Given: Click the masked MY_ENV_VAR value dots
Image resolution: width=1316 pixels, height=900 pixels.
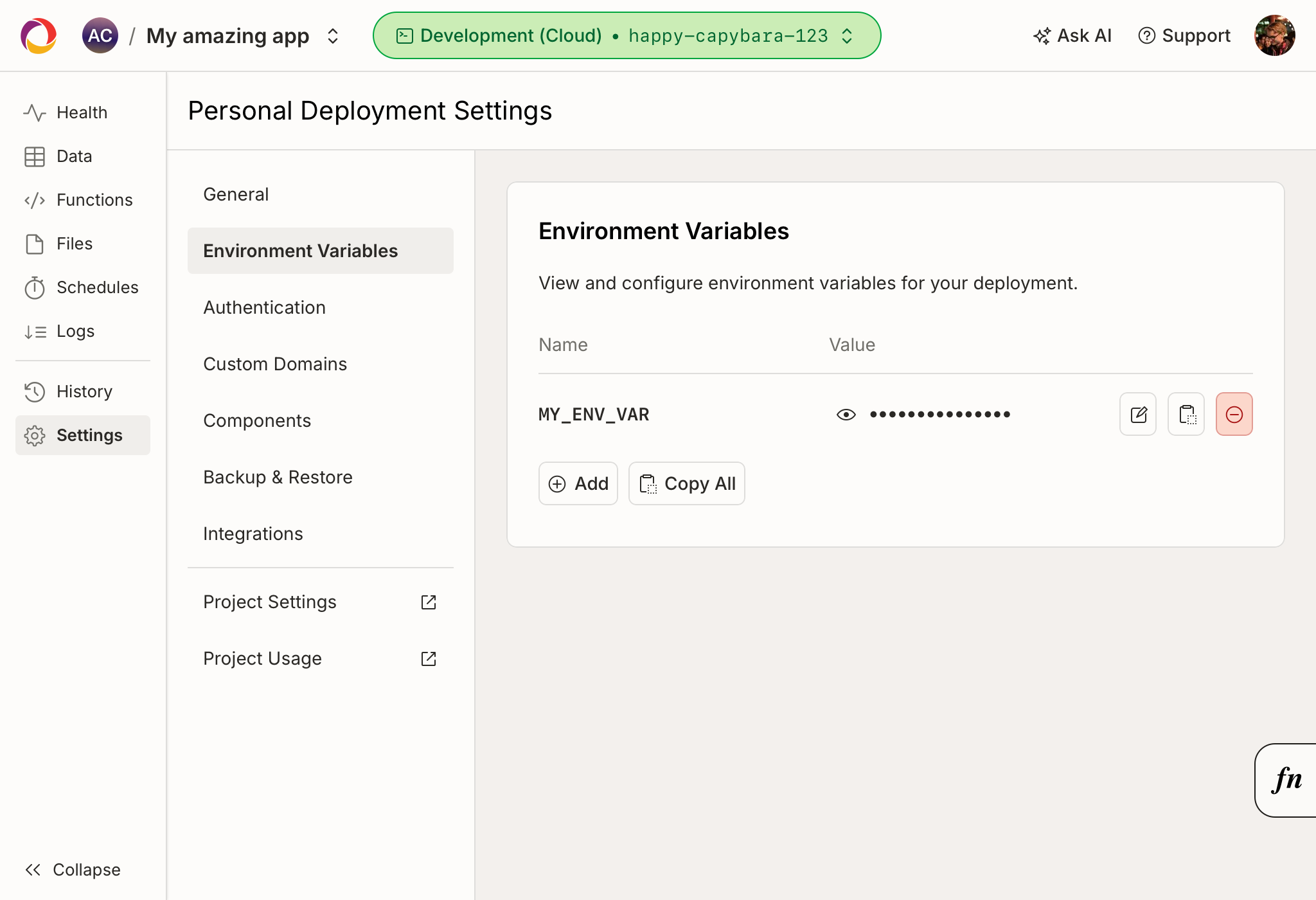Looking at the screenshot, I should (940, 415).
